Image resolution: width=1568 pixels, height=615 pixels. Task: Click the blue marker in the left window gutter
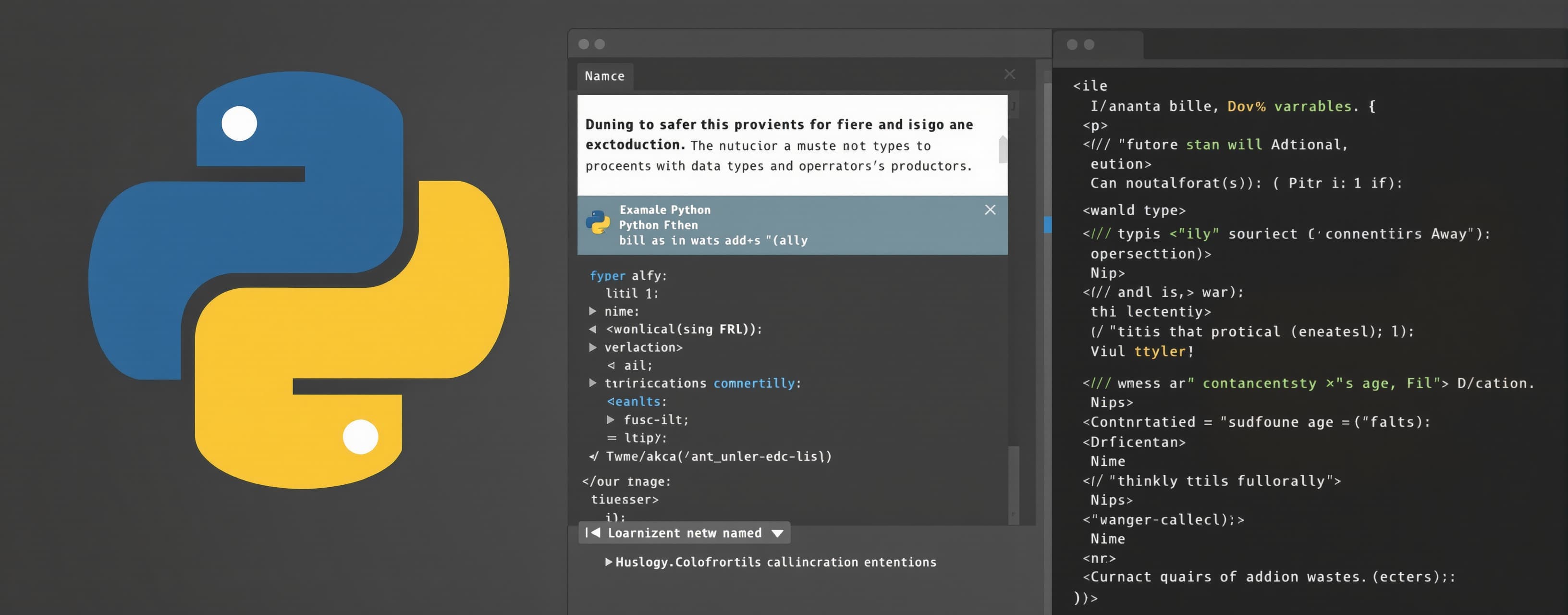point(1047,224)
